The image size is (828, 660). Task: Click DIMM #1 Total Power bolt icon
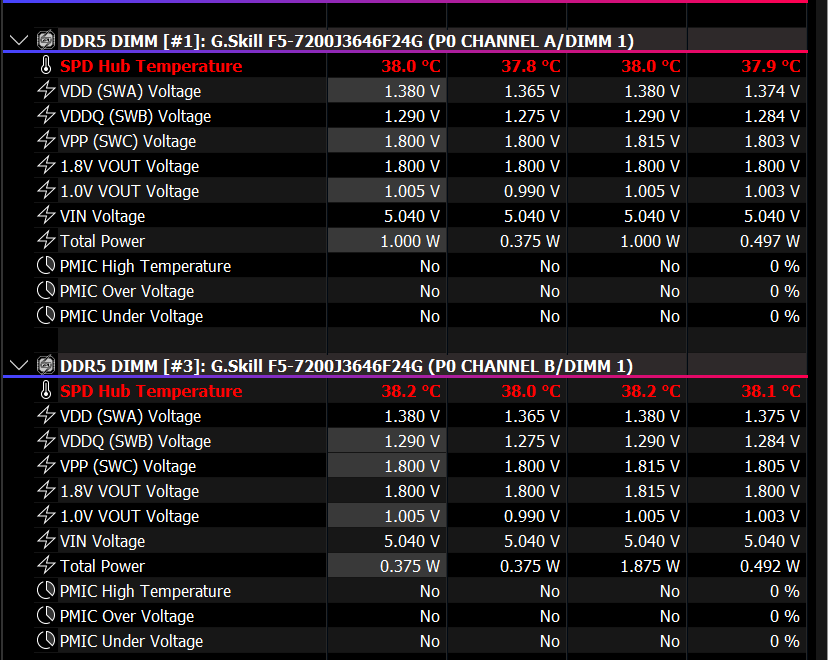tap(46, 240)
